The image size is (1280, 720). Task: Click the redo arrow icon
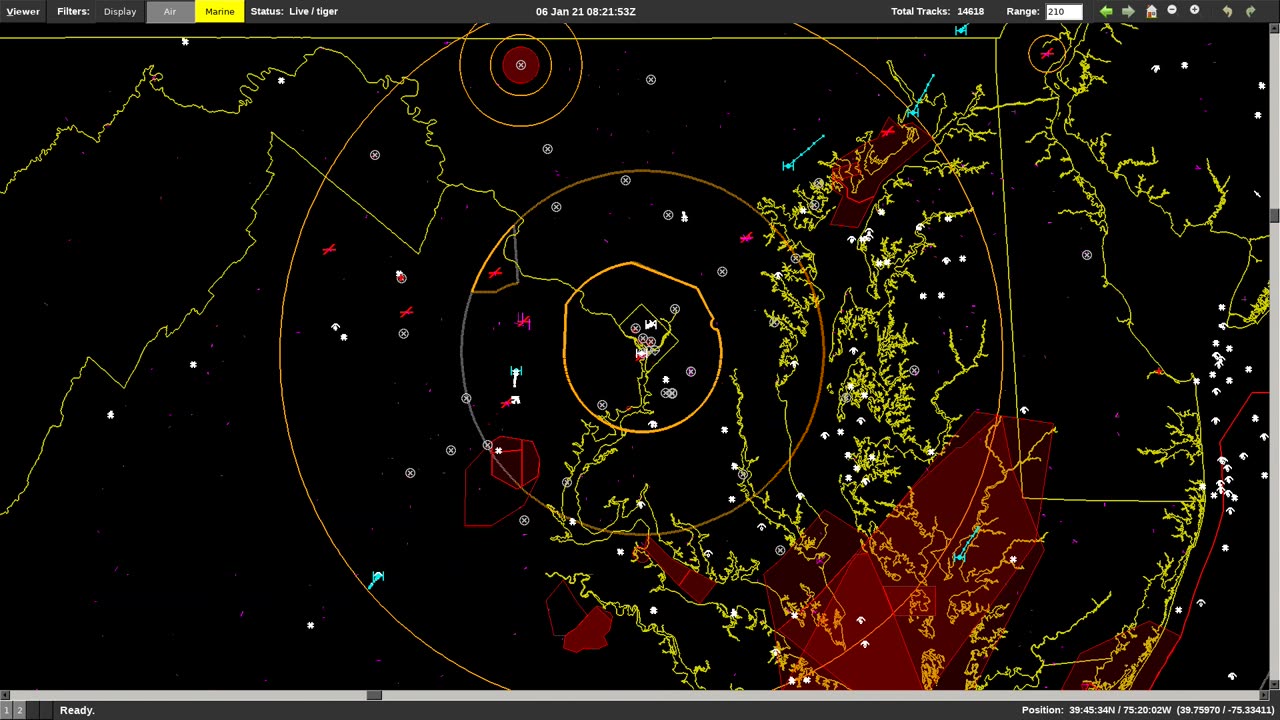1250,11
